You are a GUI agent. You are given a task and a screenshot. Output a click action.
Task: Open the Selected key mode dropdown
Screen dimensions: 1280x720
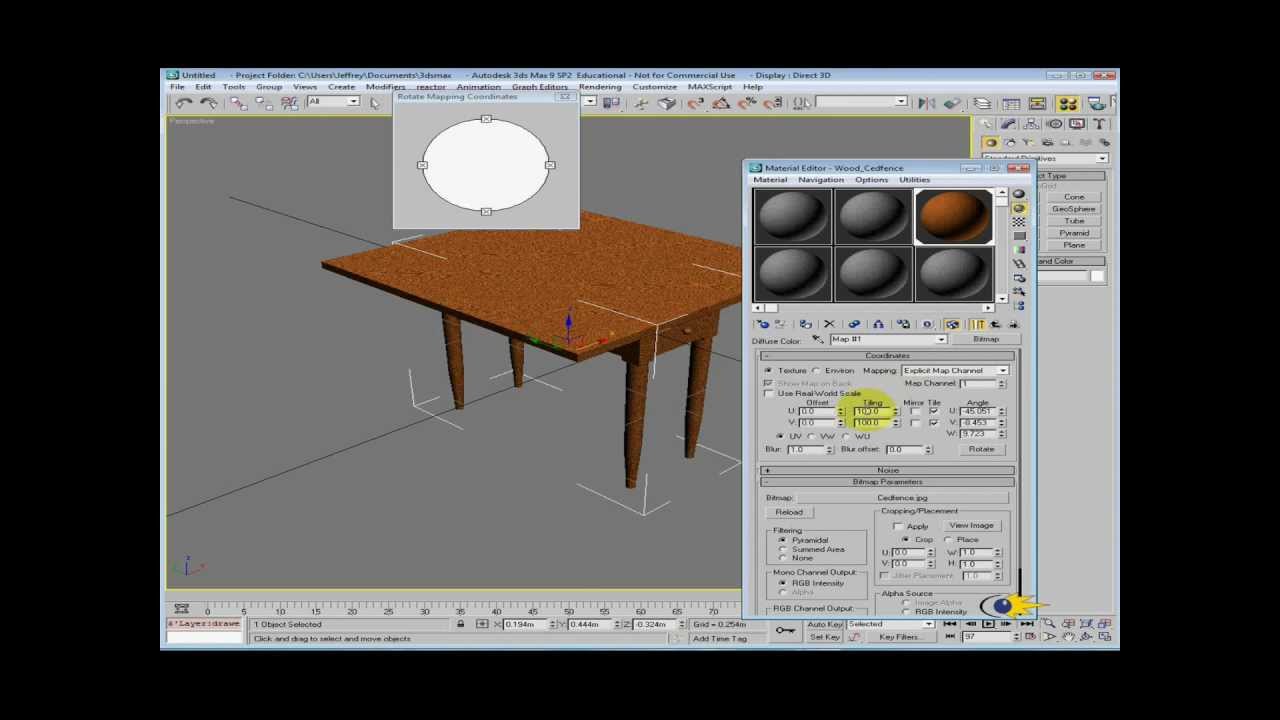(890, 624)
